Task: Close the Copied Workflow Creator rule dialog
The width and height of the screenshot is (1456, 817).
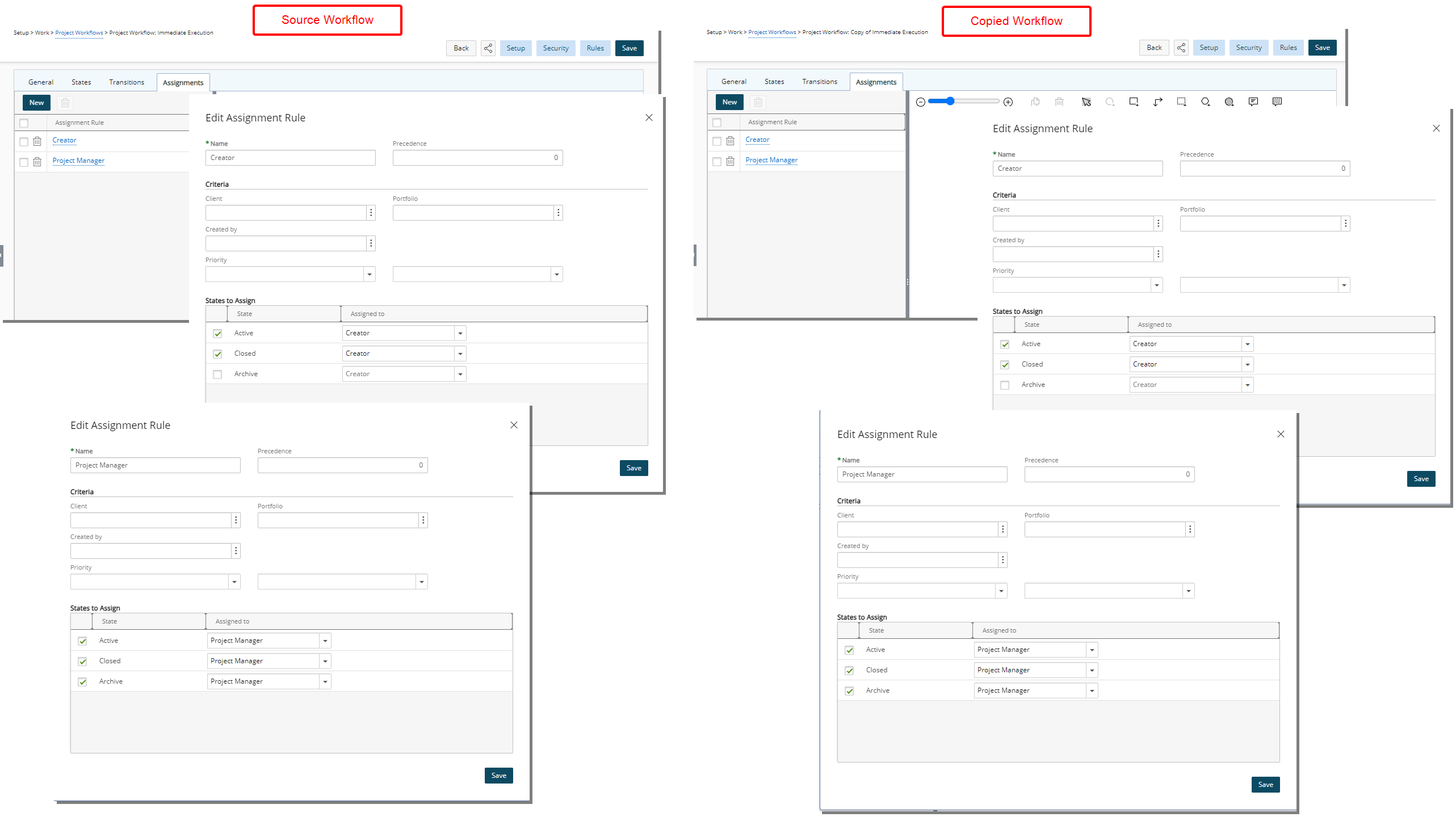Action: click(1436, 128)
